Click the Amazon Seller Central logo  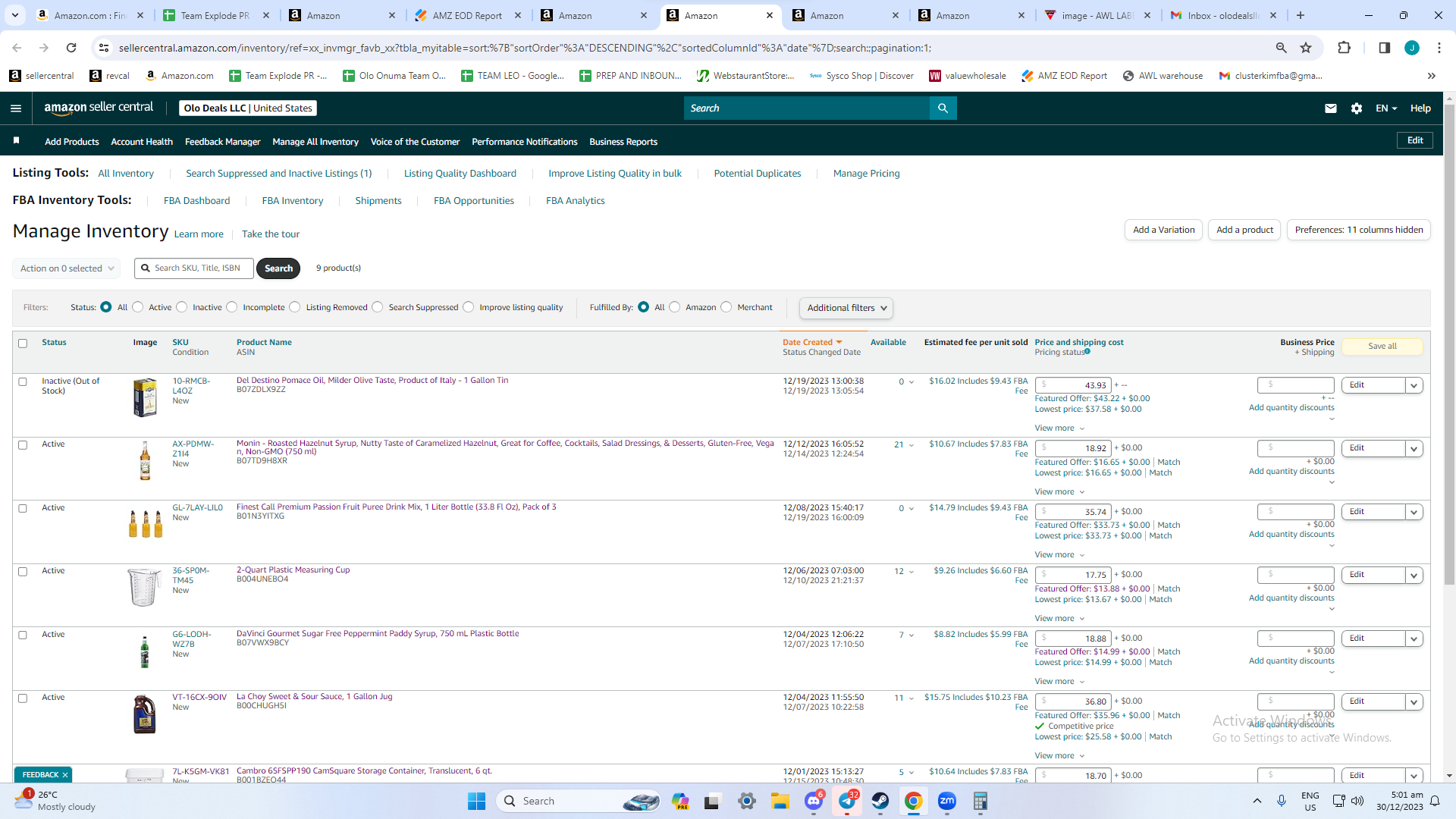point(99,108)
